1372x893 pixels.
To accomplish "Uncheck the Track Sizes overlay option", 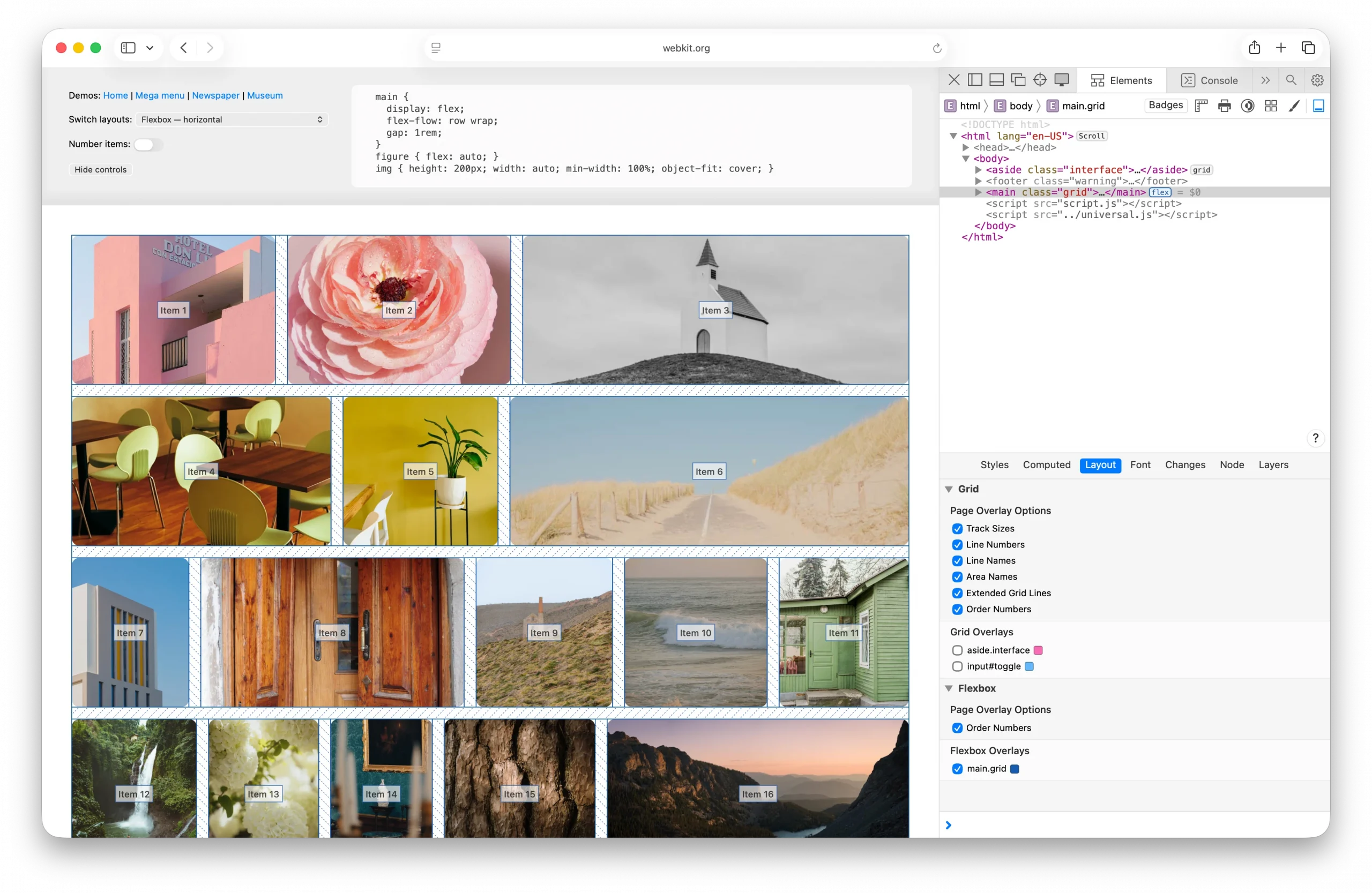I will (958, 528).
